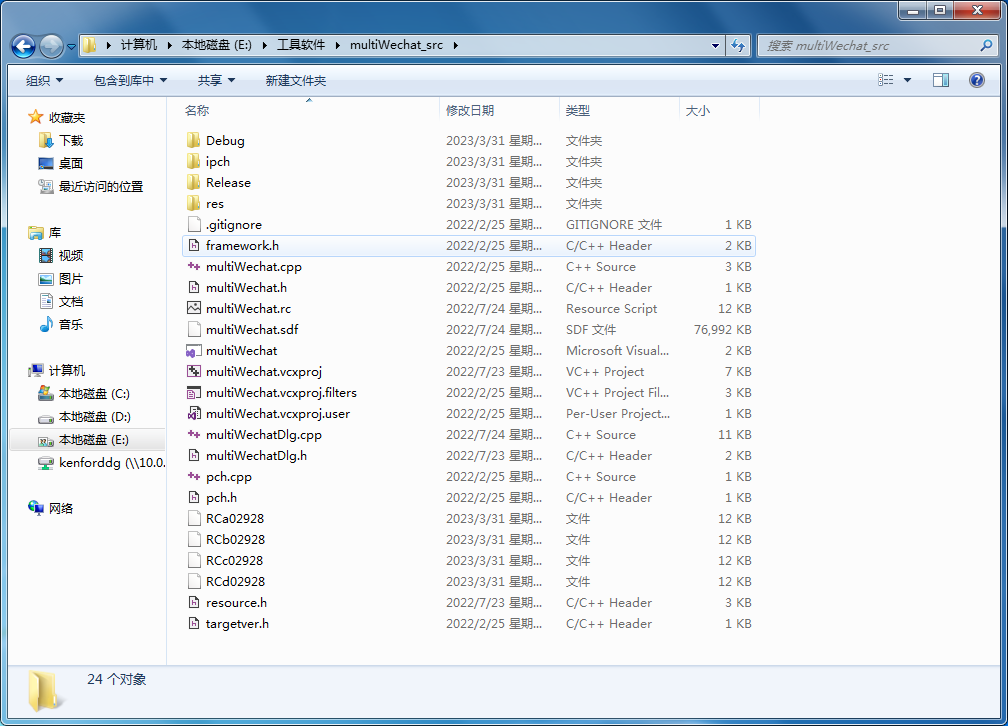
Task: Click the .gitignore file icon
Action: 194,224
